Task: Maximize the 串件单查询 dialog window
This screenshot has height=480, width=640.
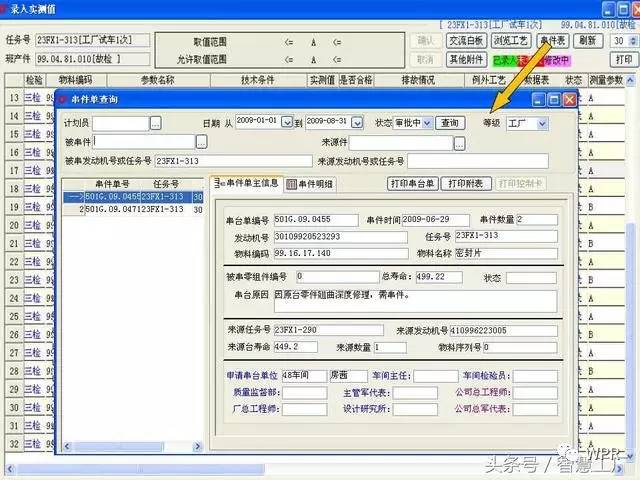Action: tap(554, 100)
